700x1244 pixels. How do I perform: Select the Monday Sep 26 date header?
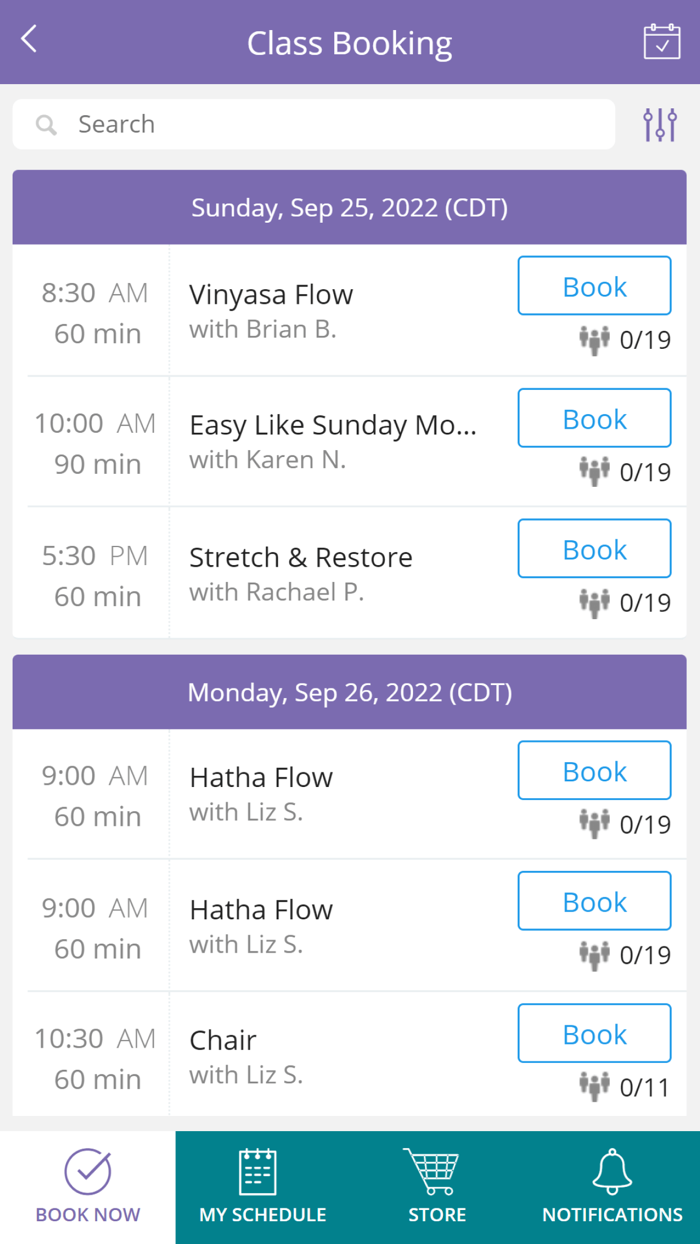coord(350,691)
